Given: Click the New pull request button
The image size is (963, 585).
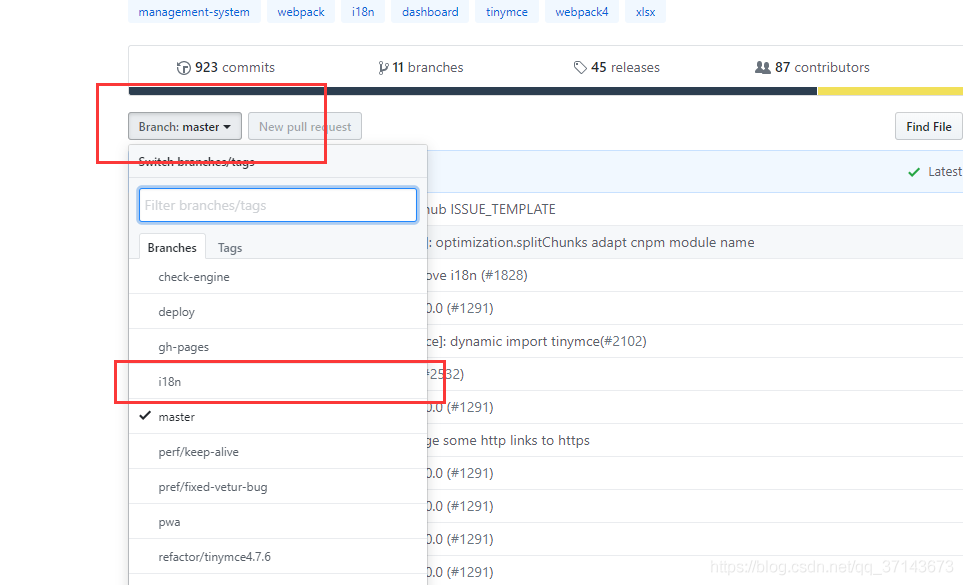Looking at the screenshot, I should 305,127.
